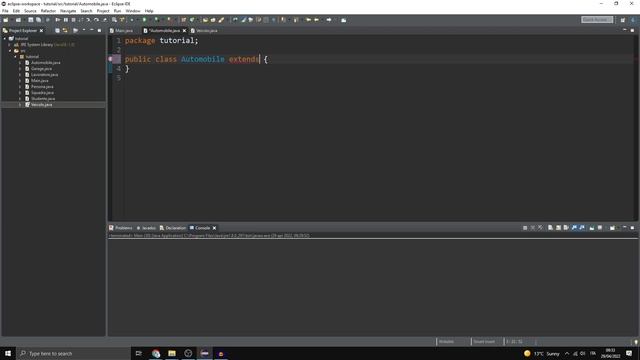Expand the Persona.java tree node arrow

20,87
